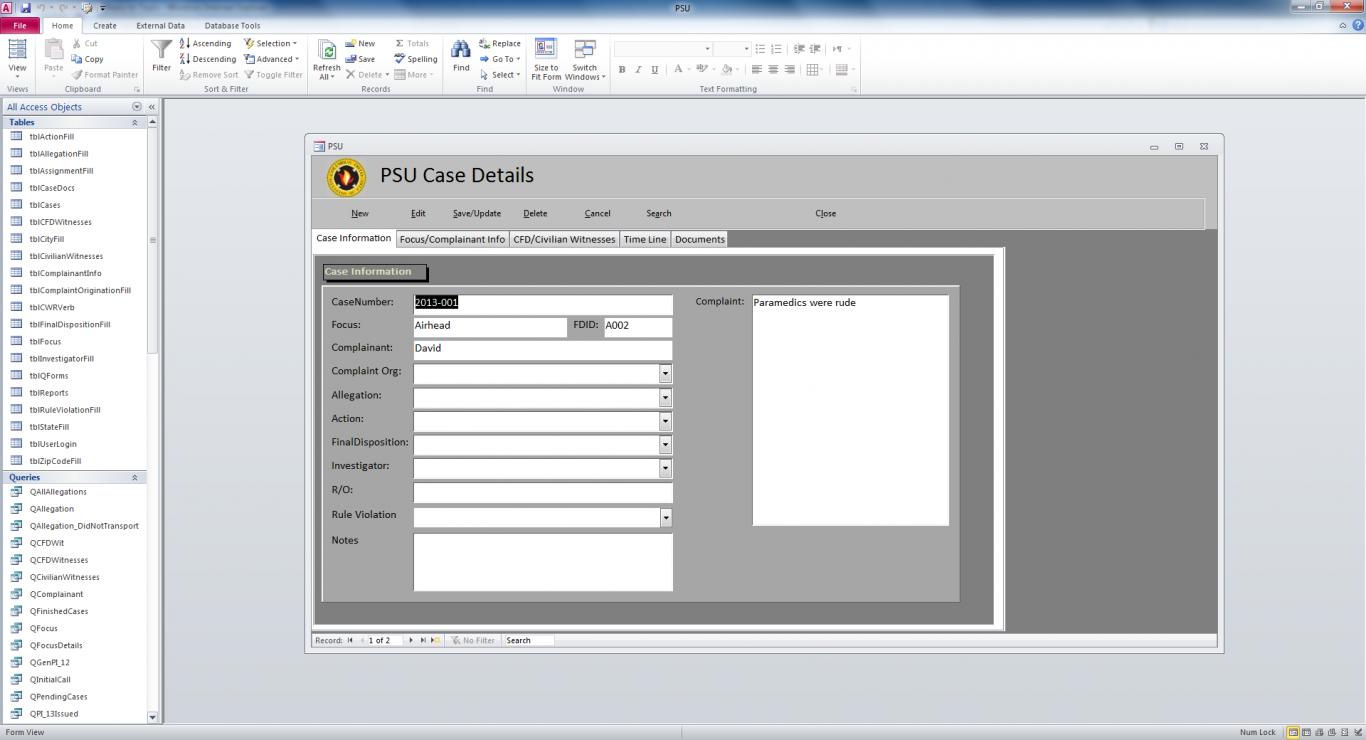This screenshot has height=740, width=1366.
Task: Switch to Form View in the status bar
Action: (1293, 732)
